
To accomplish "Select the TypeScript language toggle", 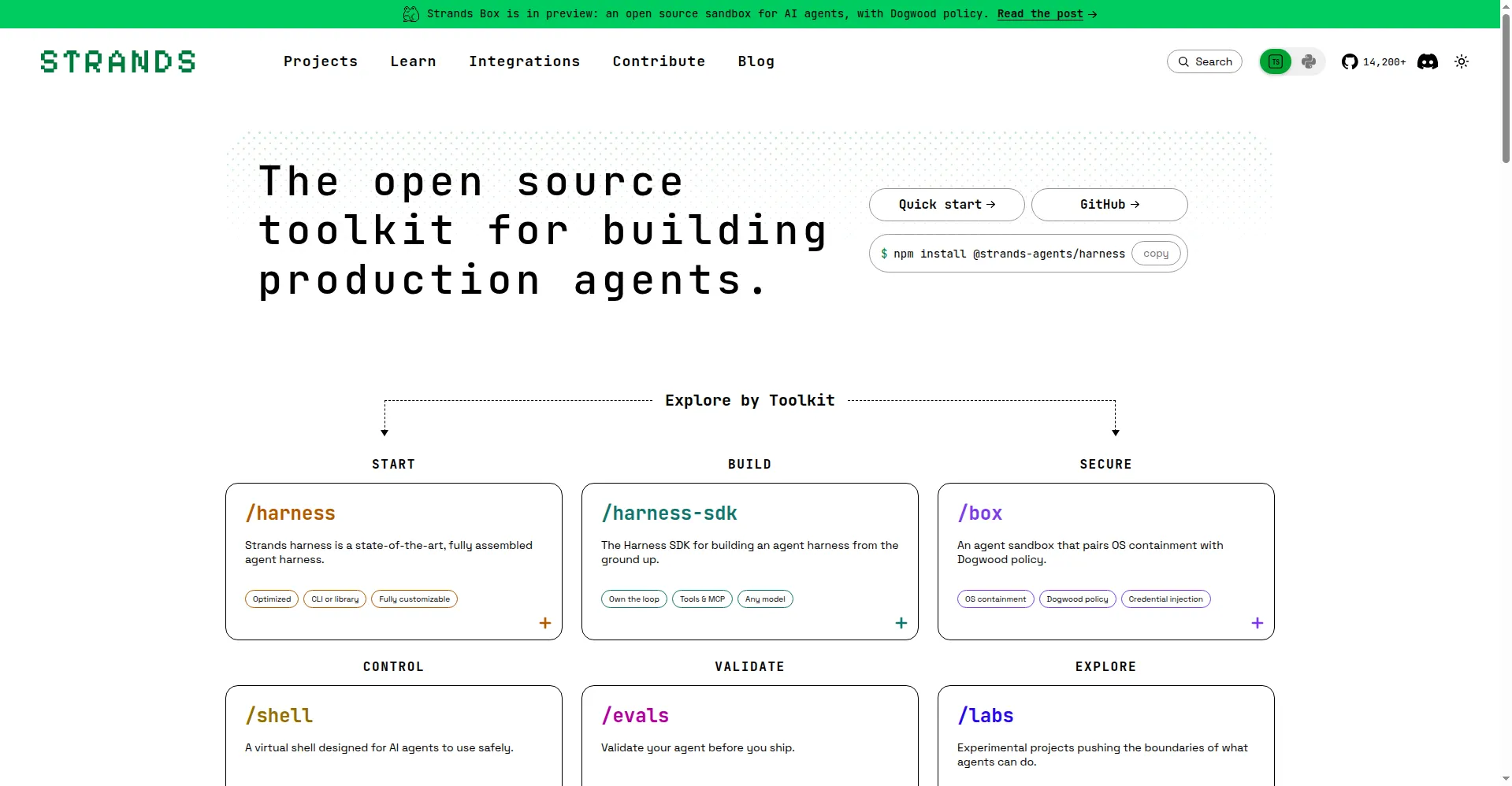I will coord(1276,61).
